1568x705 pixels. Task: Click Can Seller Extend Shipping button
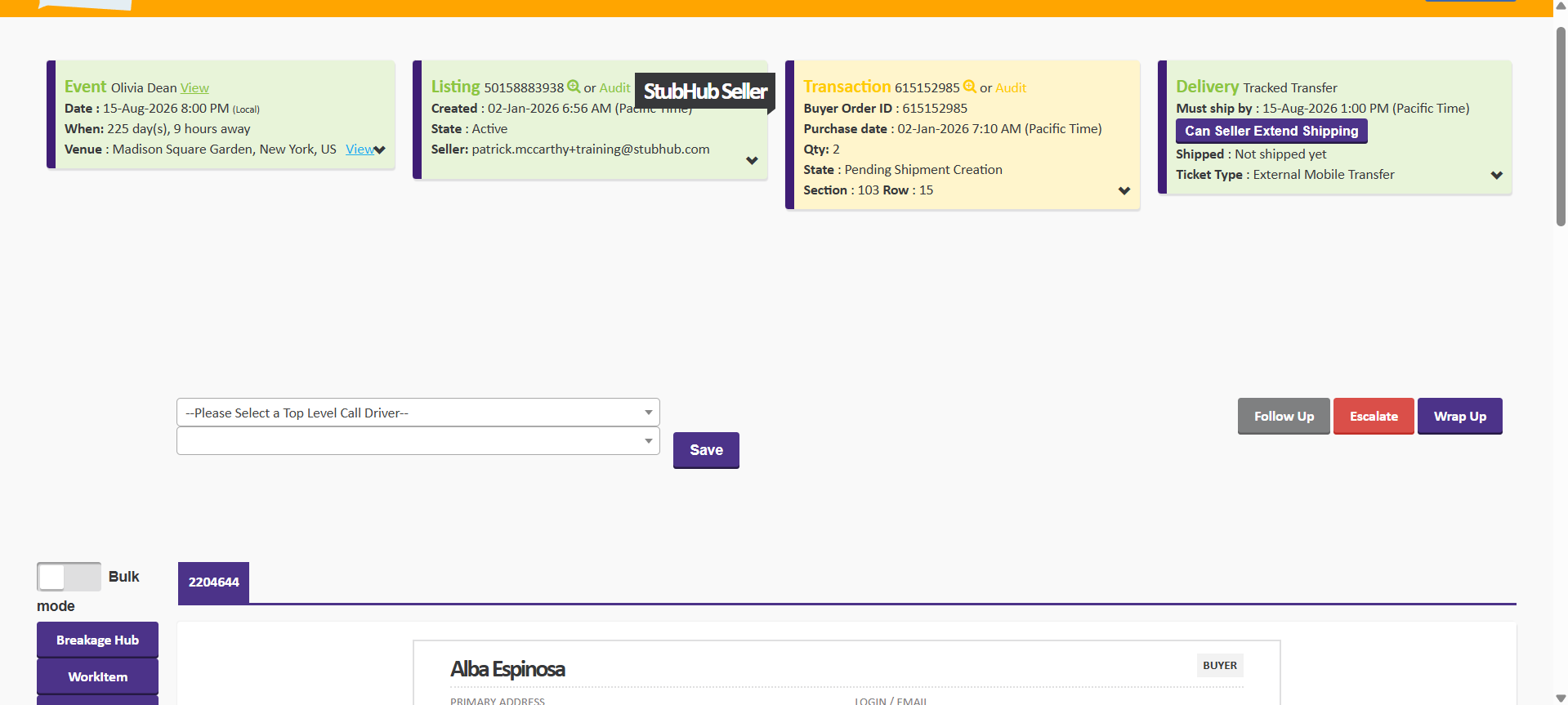coord(1271,131)
